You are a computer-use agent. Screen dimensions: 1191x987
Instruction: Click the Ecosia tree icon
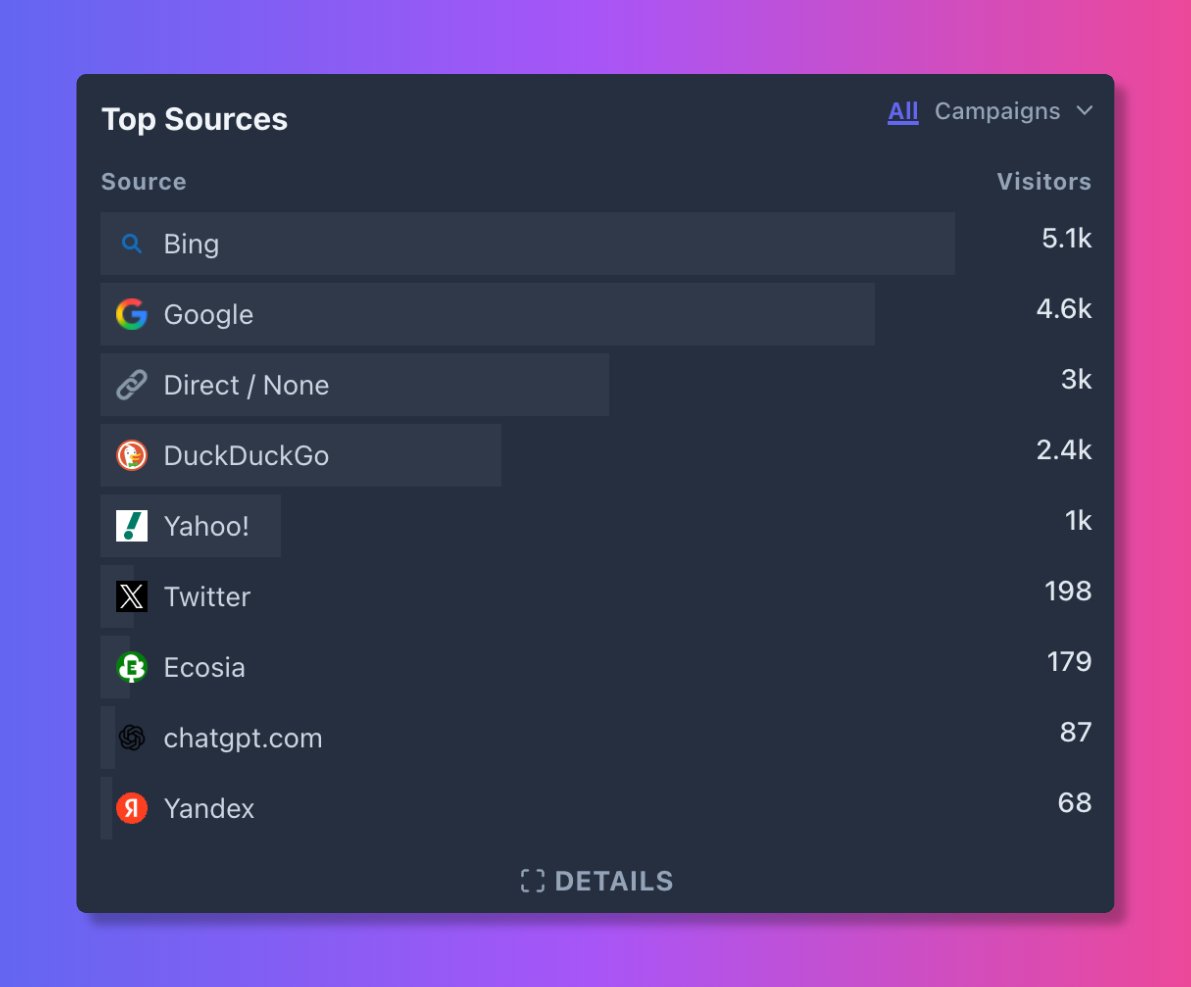[x=131, y=667]
